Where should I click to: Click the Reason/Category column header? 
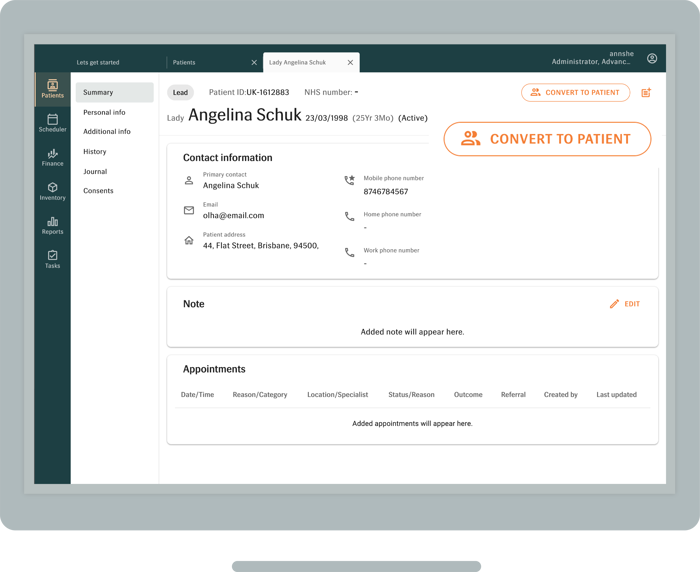260,395
